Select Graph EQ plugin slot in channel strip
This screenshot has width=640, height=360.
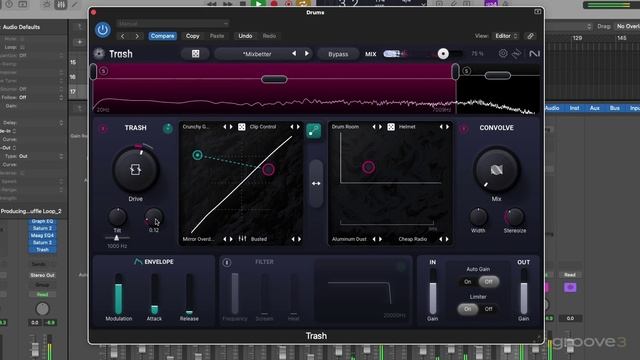[42, 221]
